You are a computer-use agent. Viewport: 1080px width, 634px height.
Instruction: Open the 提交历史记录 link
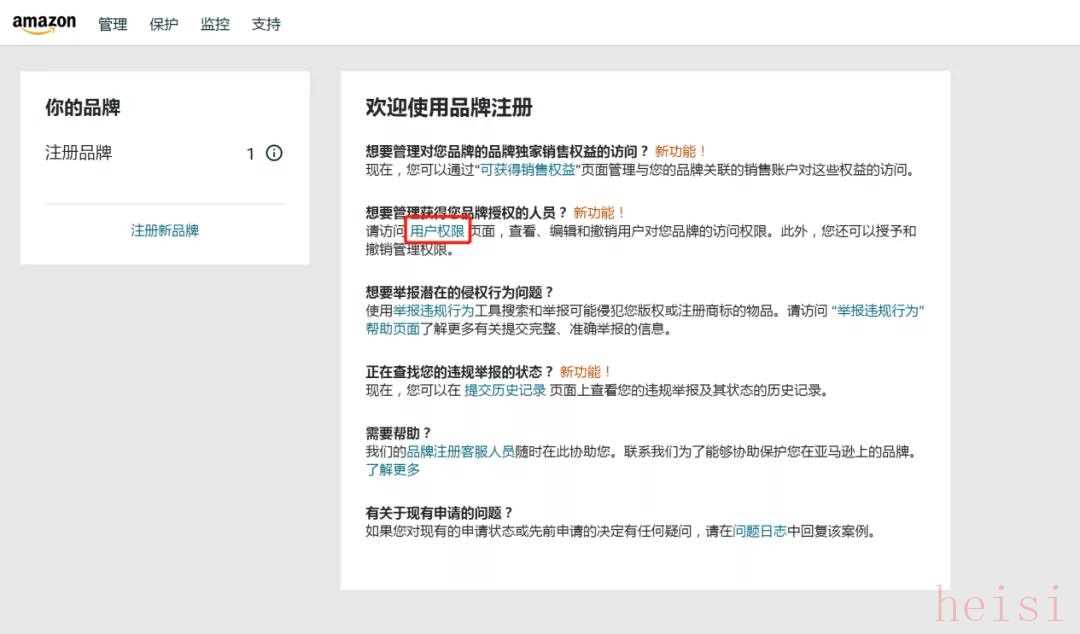(x=505, y=390)
